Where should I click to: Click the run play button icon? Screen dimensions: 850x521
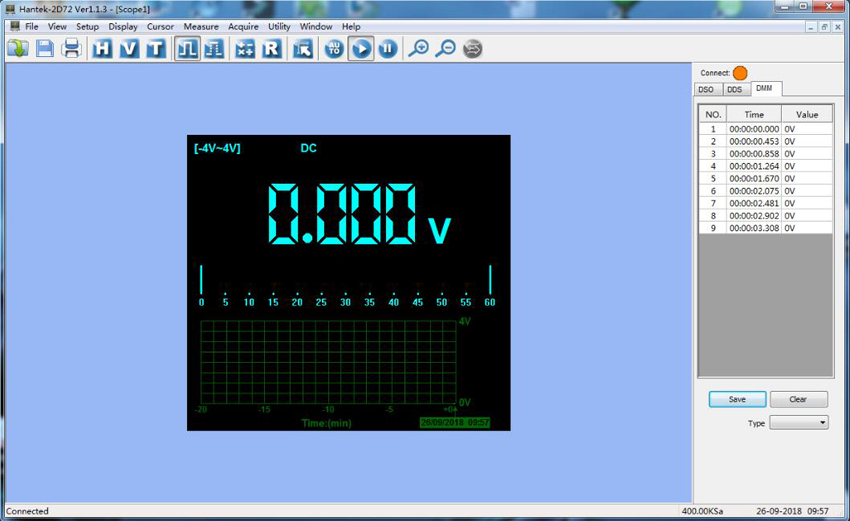tap(361, 49)
